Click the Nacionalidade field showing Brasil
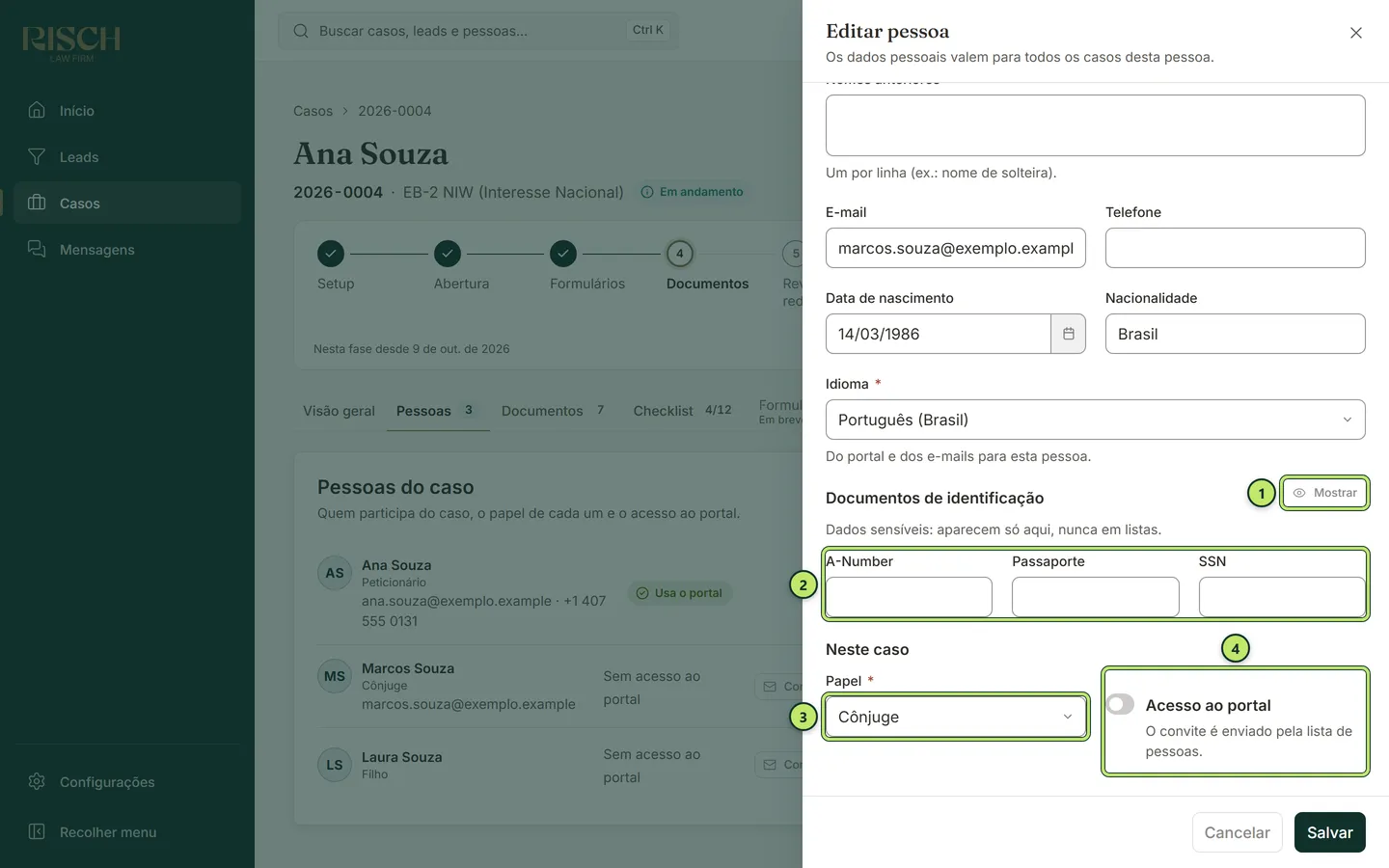The height and width of the screenshot is (868, 1389). click(x=1236, y=334)
